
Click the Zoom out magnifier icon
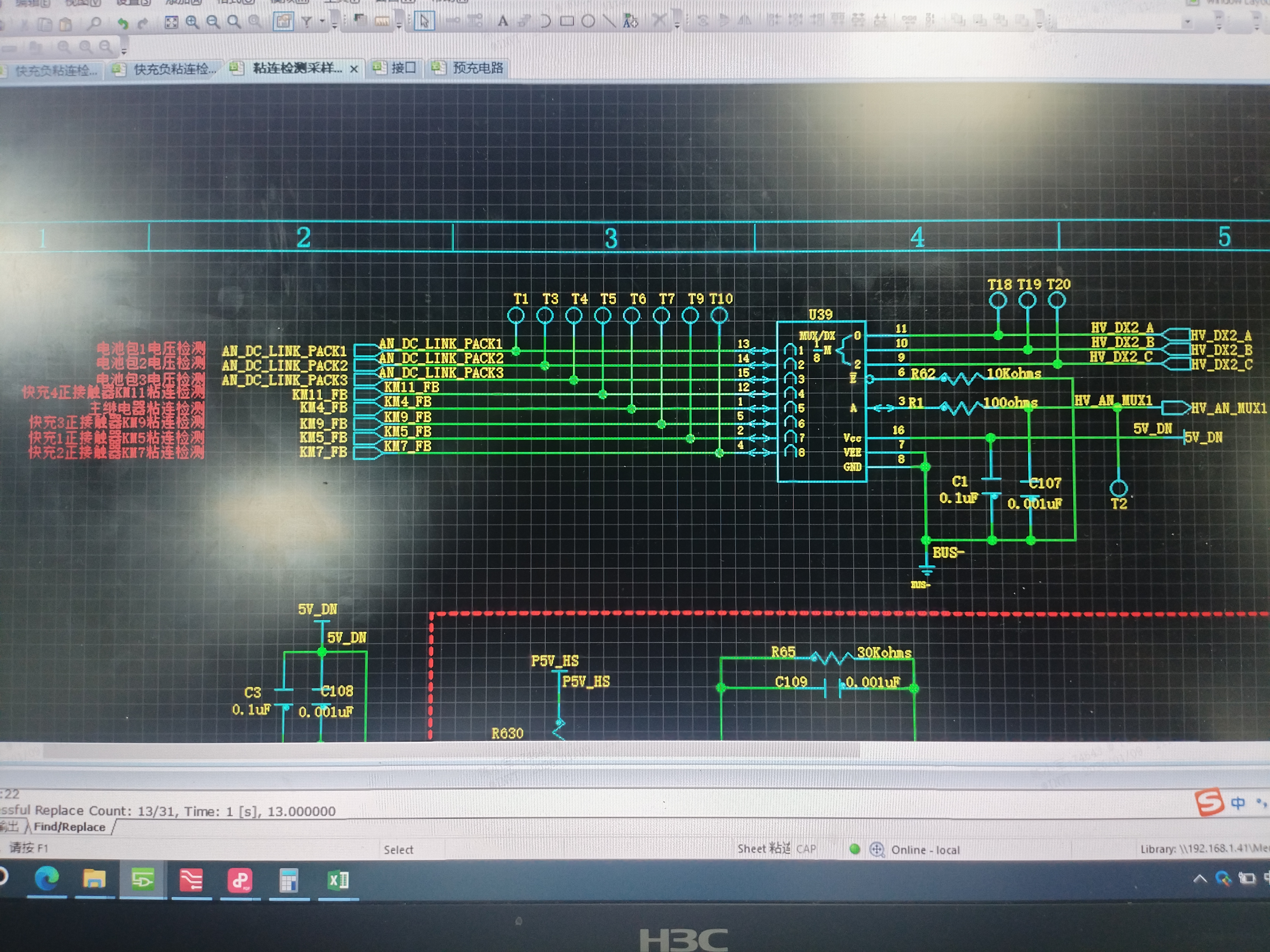point(213,22)
